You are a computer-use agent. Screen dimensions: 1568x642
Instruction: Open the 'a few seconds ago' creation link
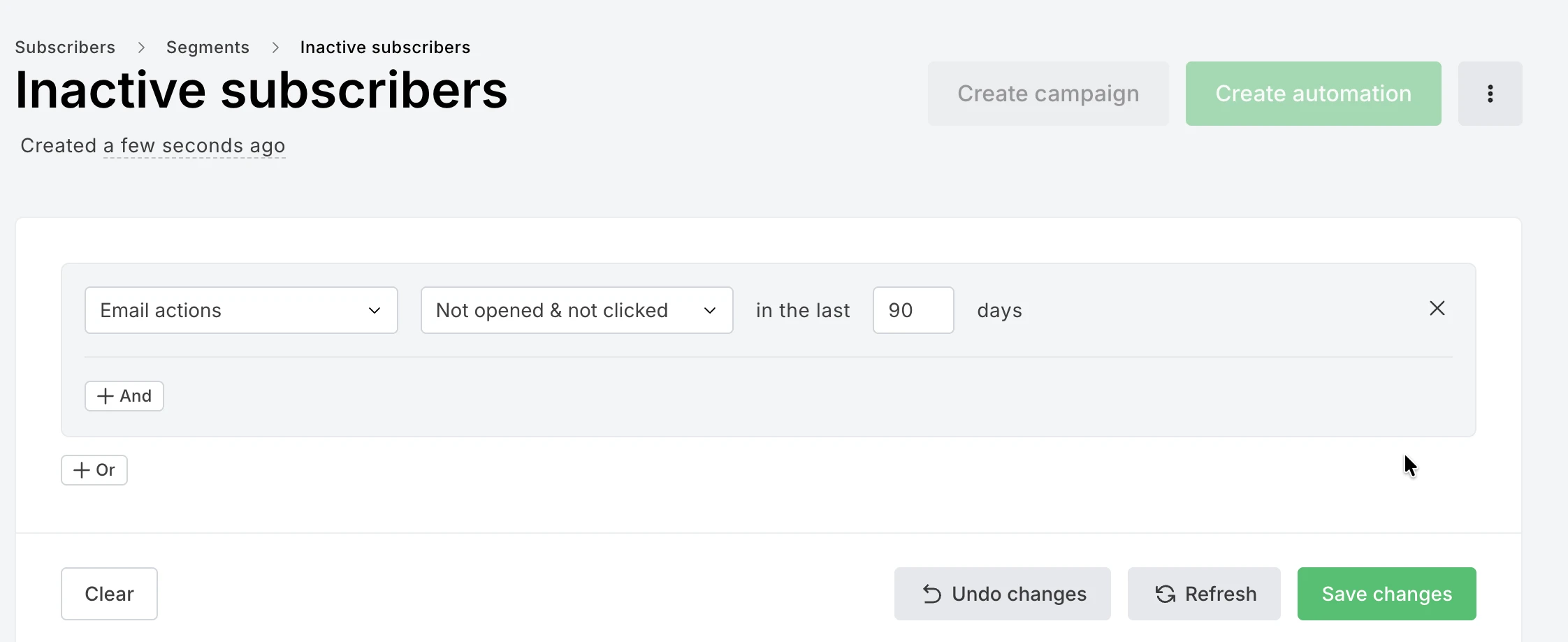(x=194, y=145)
